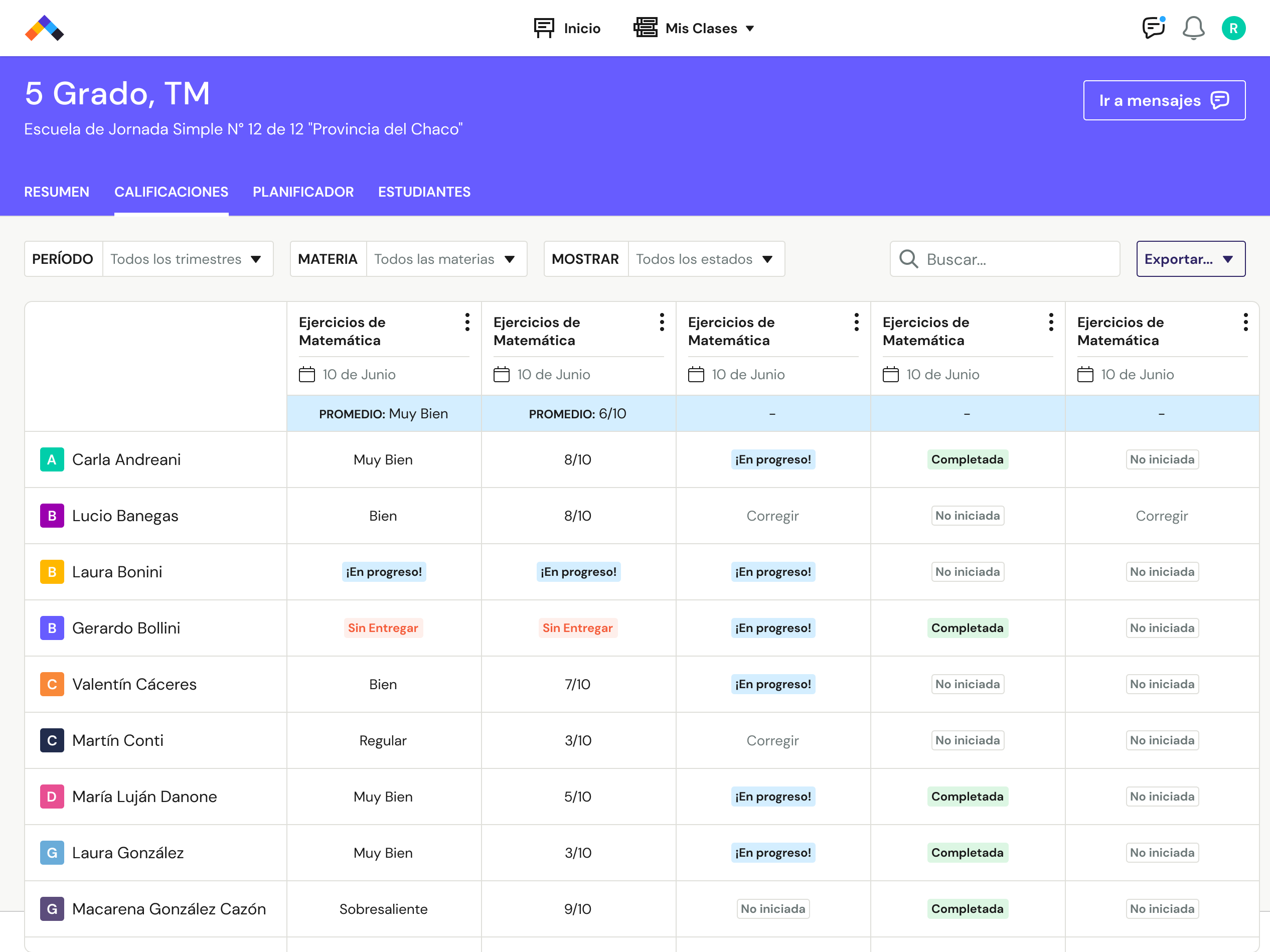Click the colorful app logo
The width and height of the screenshot is (1270, 952).
pyautogui.click(x=44, y=28)
